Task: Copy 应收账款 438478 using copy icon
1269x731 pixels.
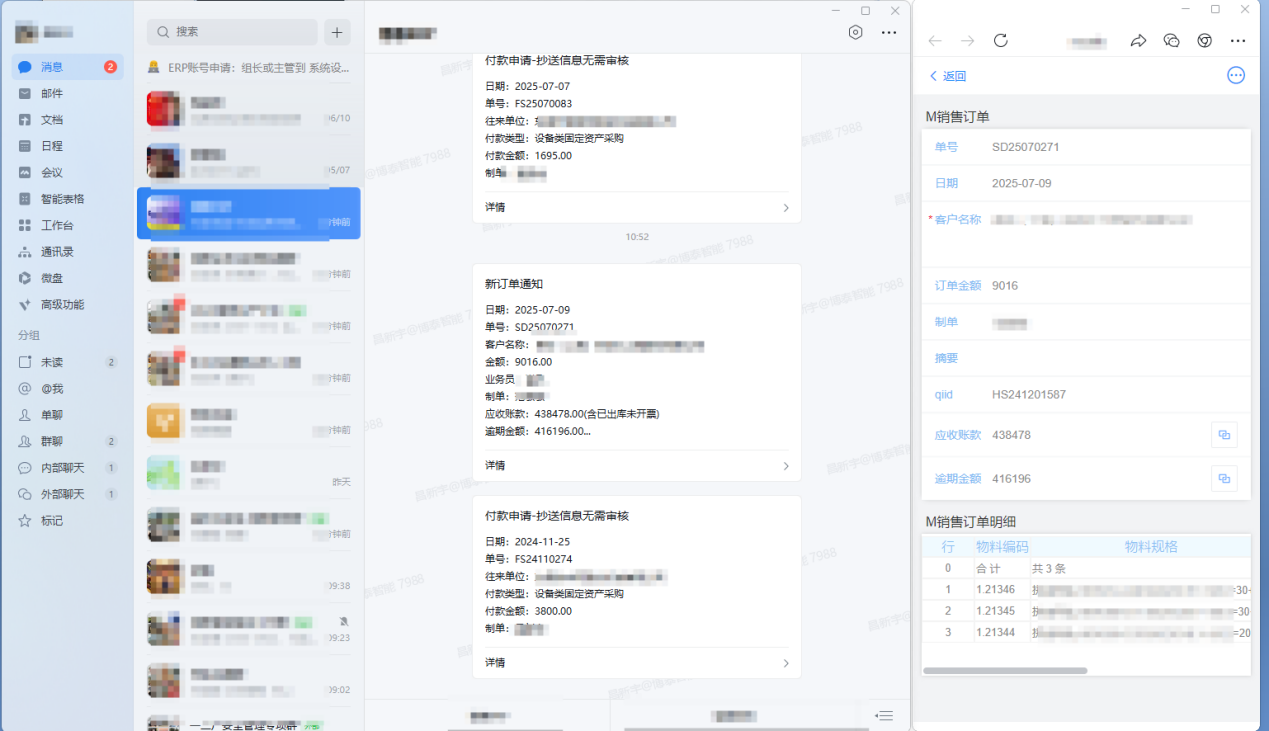Action: [1224, 434]
